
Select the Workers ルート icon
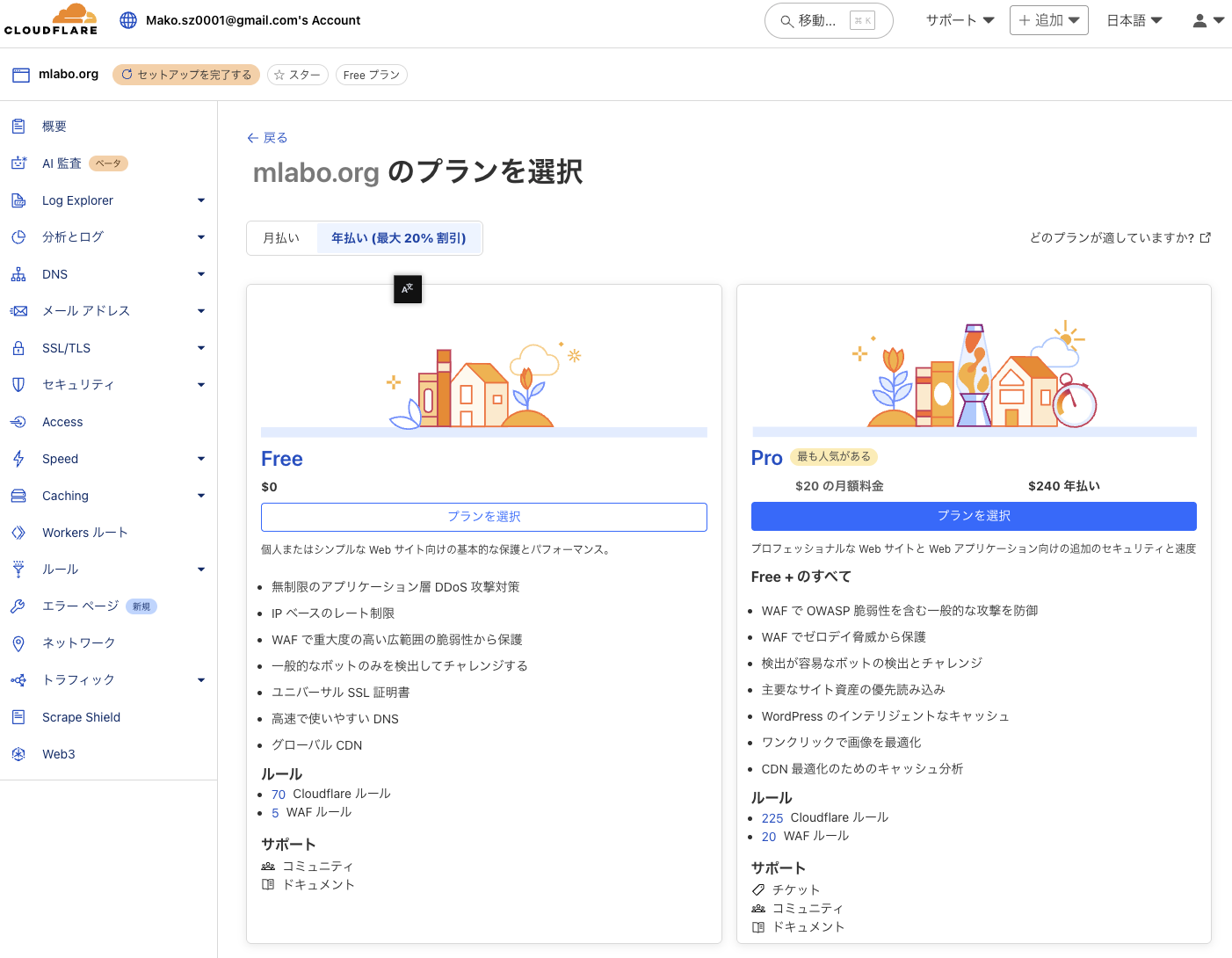point(18,532)
